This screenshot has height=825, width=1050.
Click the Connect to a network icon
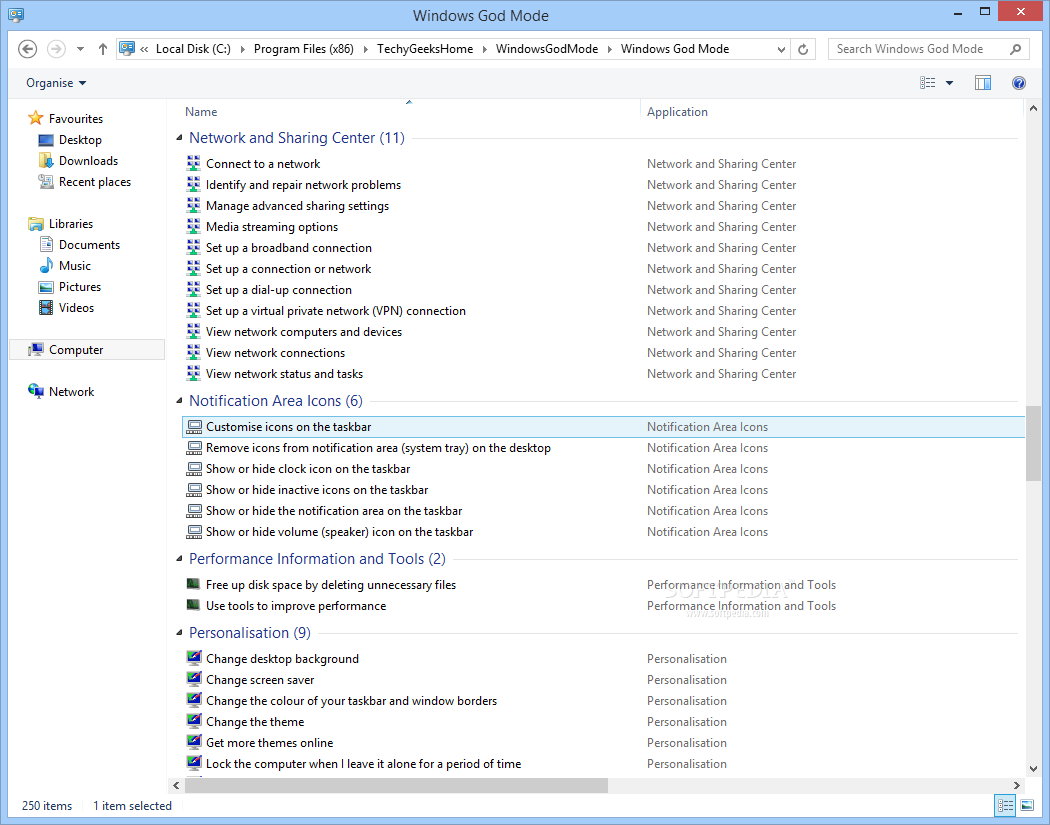coord(194,163)
